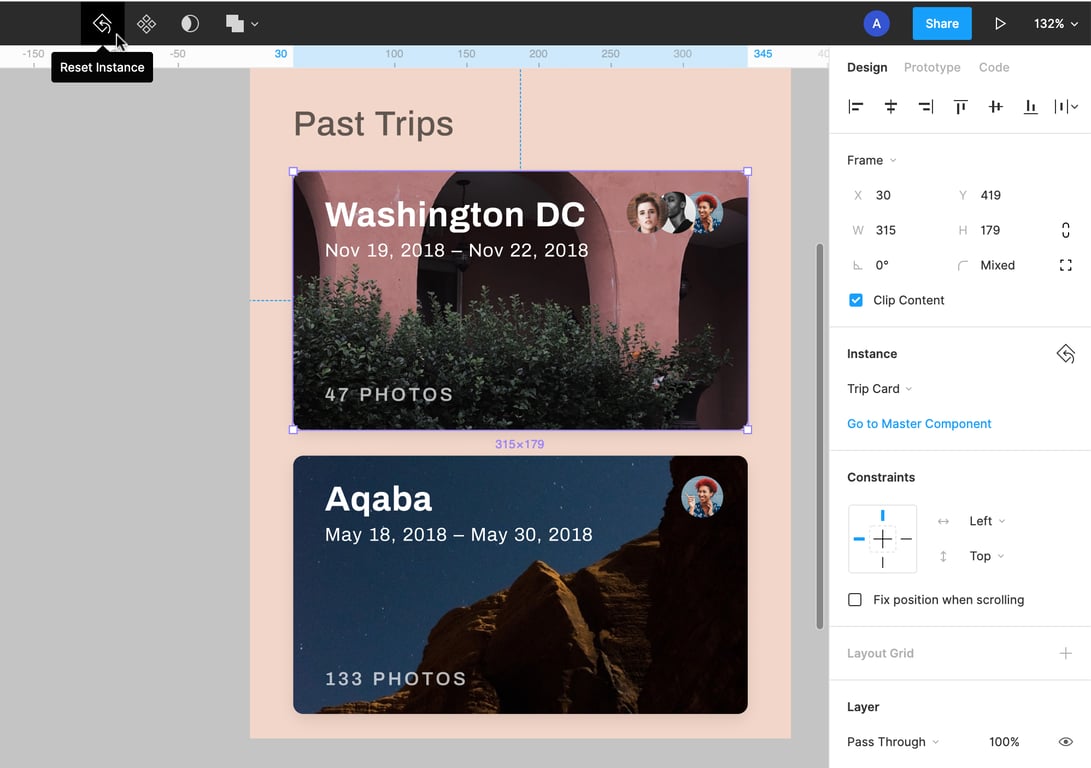Align selection to top edge

click(960, 106)
